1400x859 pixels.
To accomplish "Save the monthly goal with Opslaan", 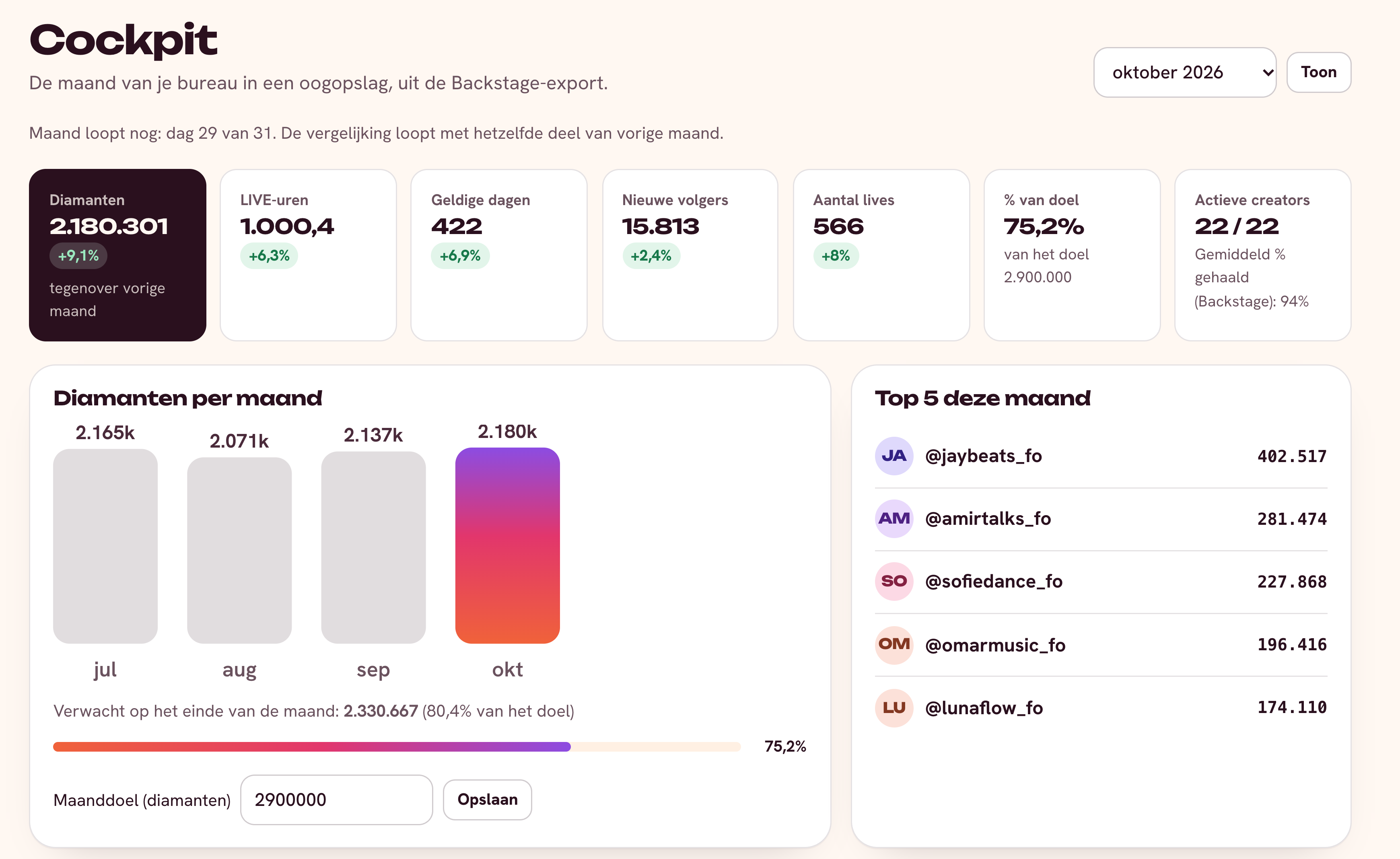I will point(487,799).
